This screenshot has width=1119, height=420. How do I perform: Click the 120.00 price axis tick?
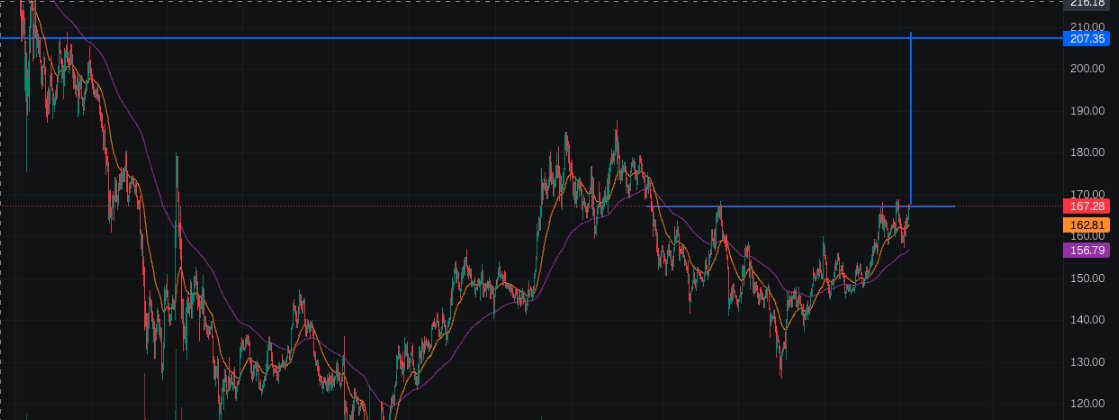click(x=1088, y=404)
